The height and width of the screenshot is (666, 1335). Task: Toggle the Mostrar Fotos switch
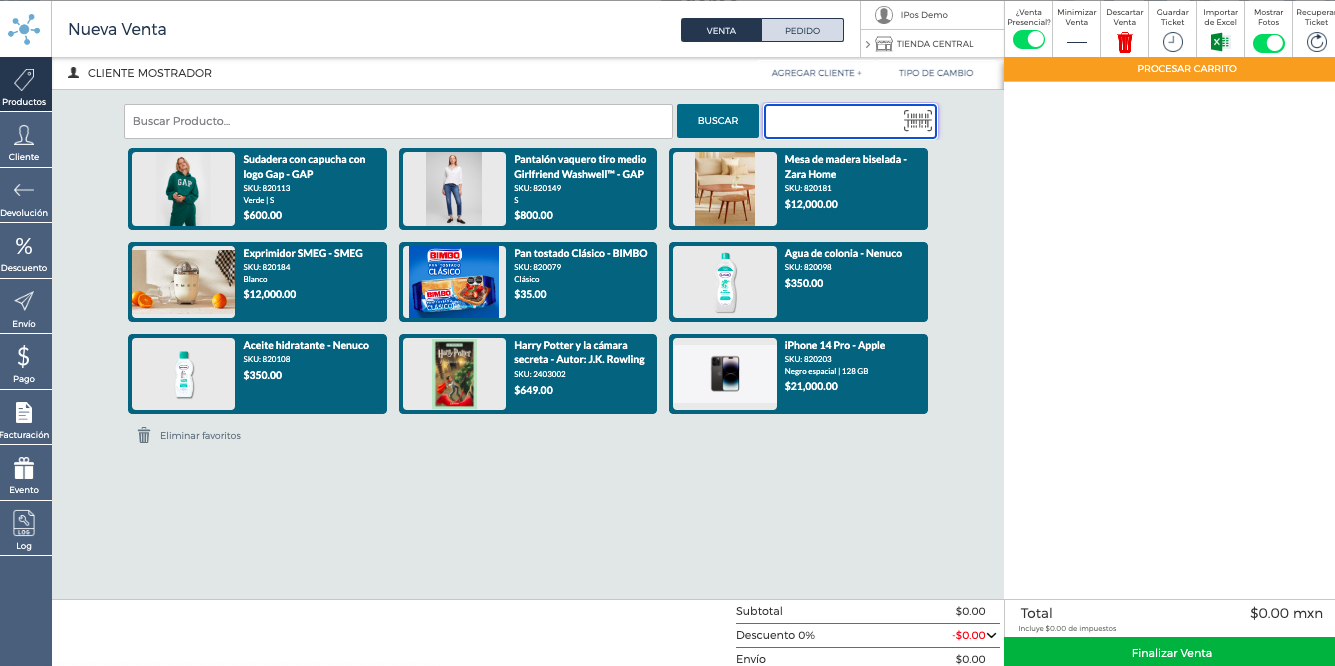[1269, 42]
